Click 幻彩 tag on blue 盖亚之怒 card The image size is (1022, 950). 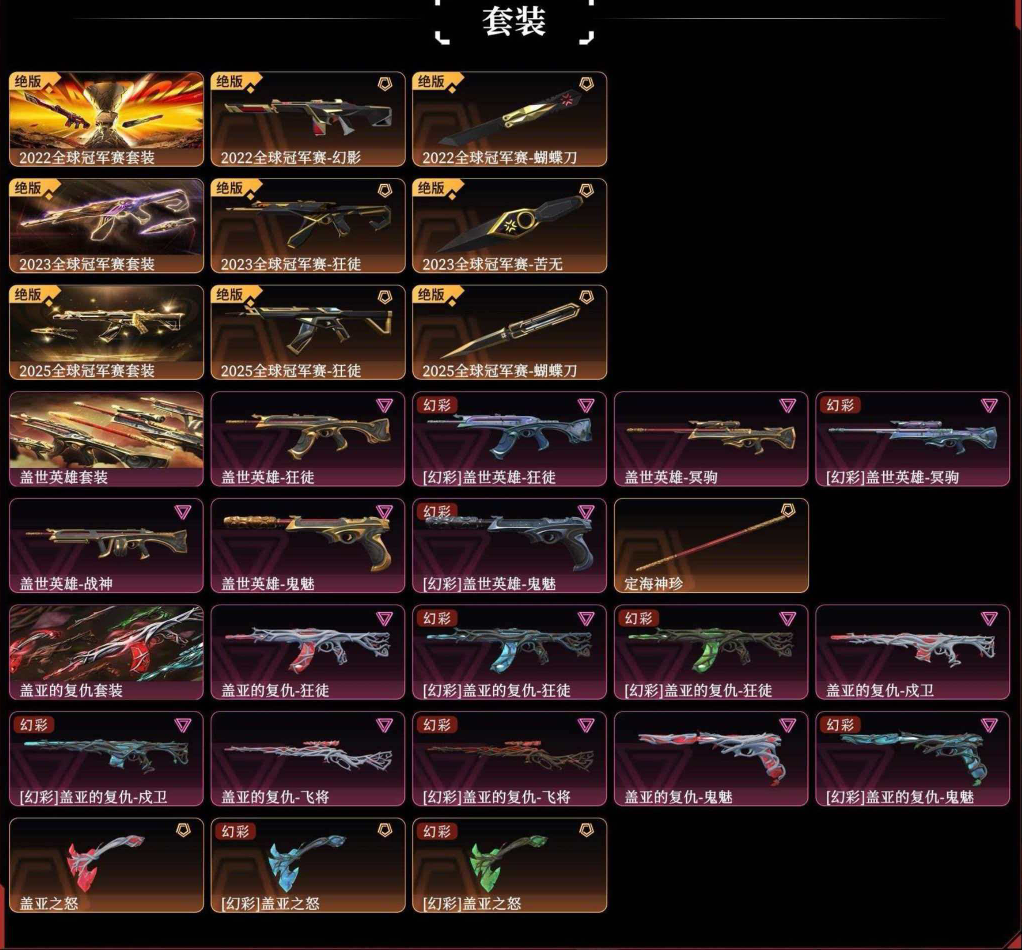pyautogui.click(x=235, y=831)
